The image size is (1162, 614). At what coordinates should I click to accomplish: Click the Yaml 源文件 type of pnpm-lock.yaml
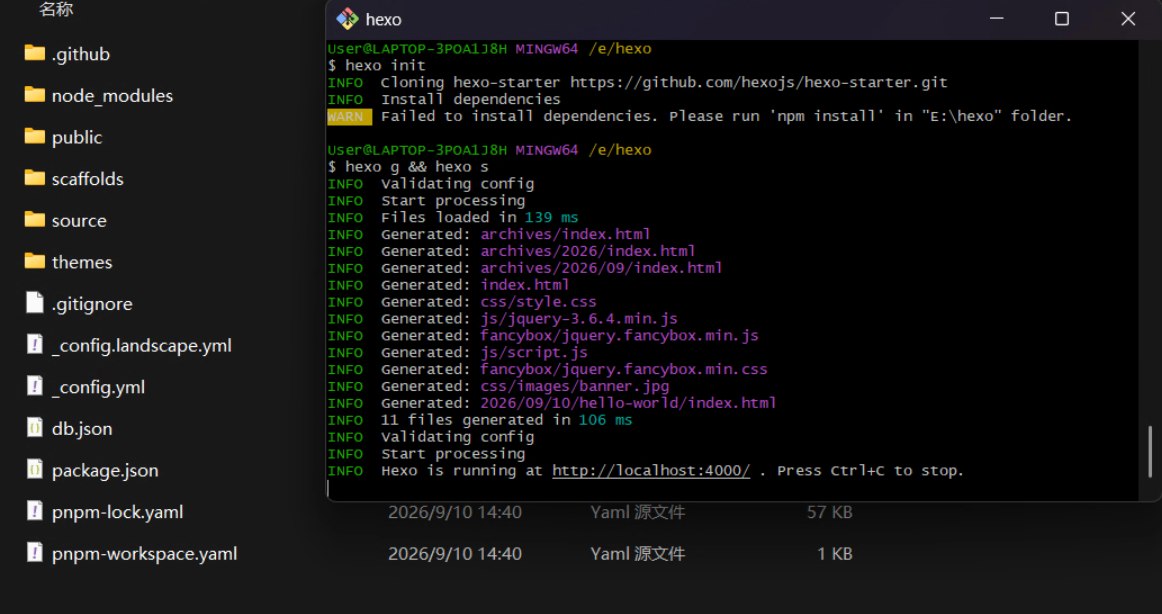[637, 512]
